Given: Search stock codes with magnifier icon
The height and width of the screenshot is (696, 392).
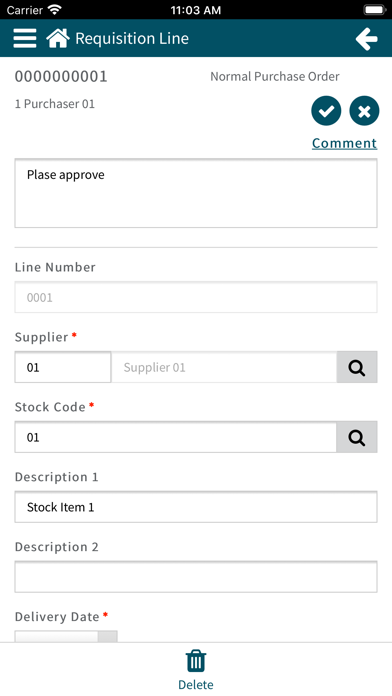Looking at the screenshot, I should pyautogui.click(x=357, y=437).
